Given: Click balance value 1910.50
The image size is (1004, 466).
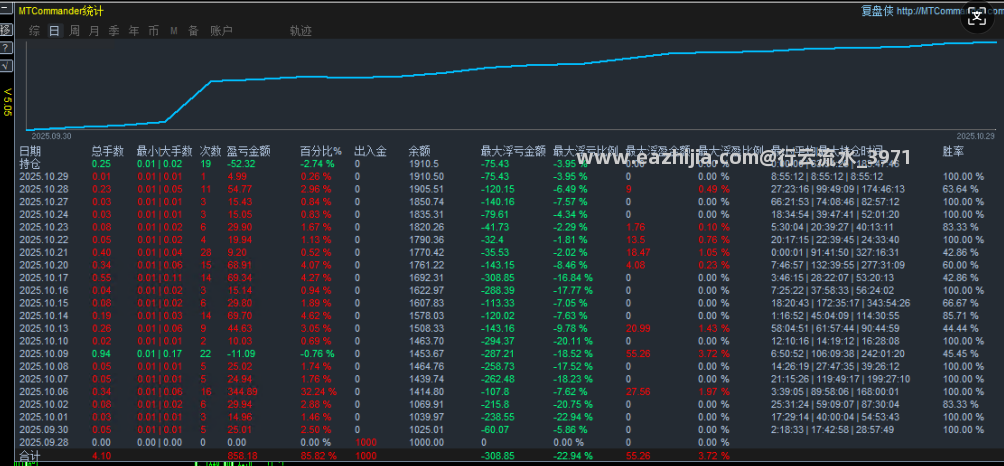Looking at the screenshot, I should [426, 177].
